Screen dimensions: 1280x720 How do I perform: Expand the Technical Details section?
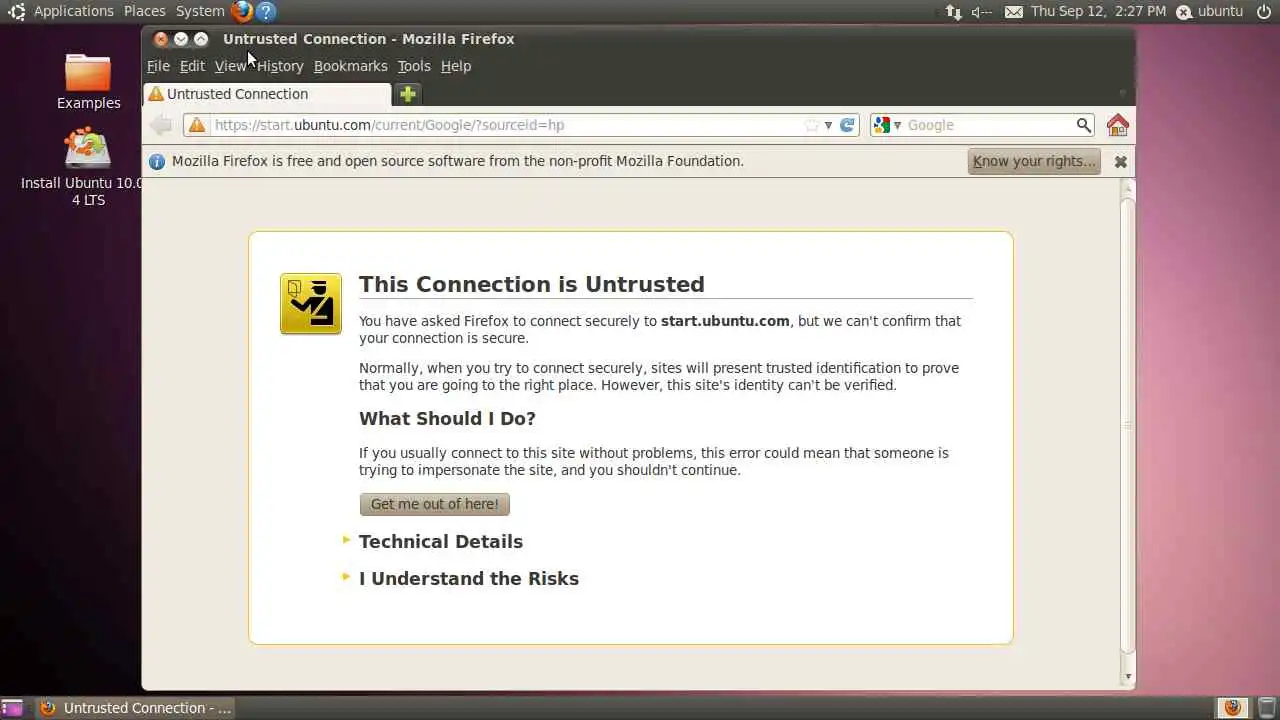[x=441, y=541]
